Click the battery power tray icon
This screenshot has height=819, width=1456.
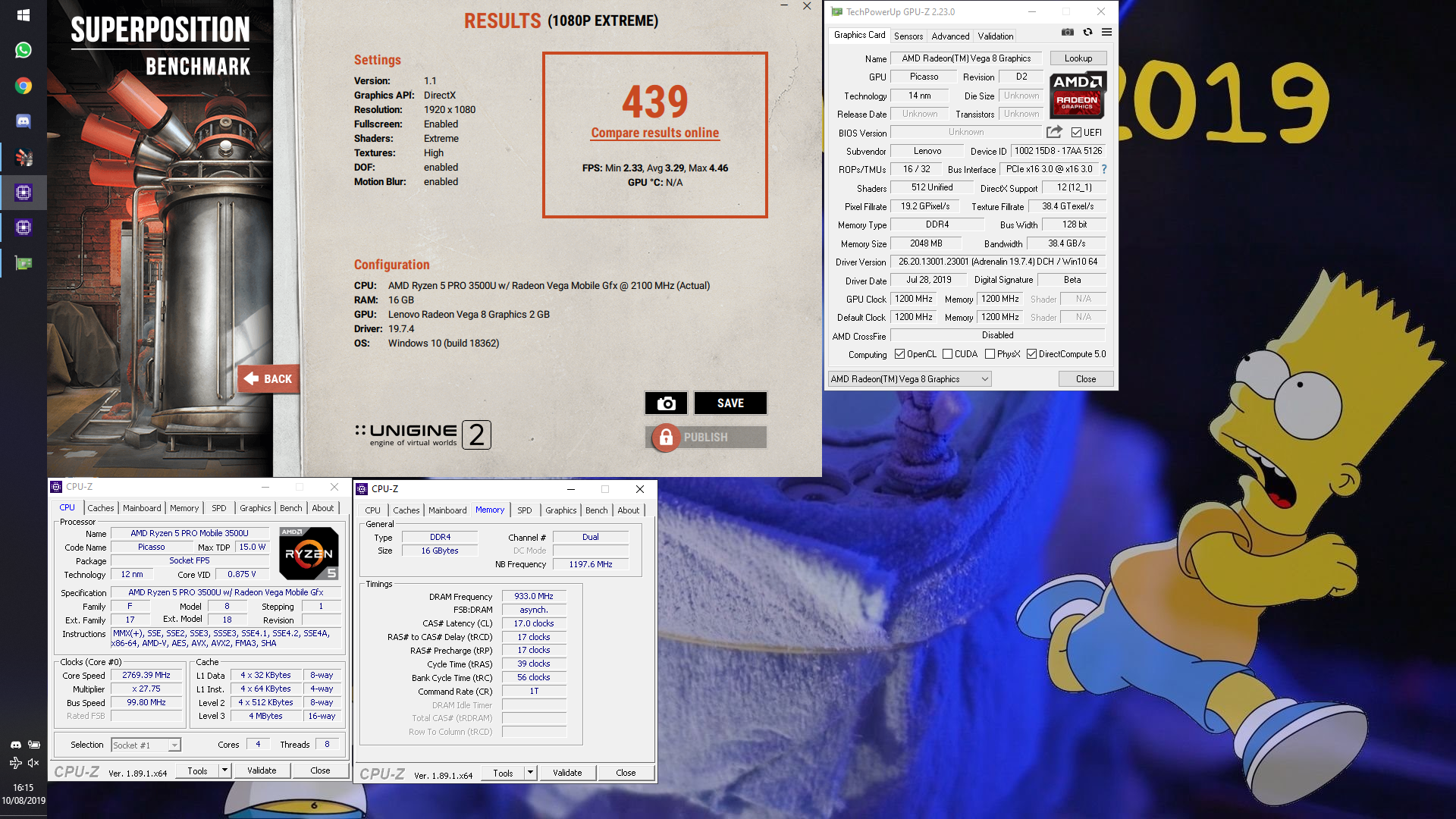[x=33, y=745]
